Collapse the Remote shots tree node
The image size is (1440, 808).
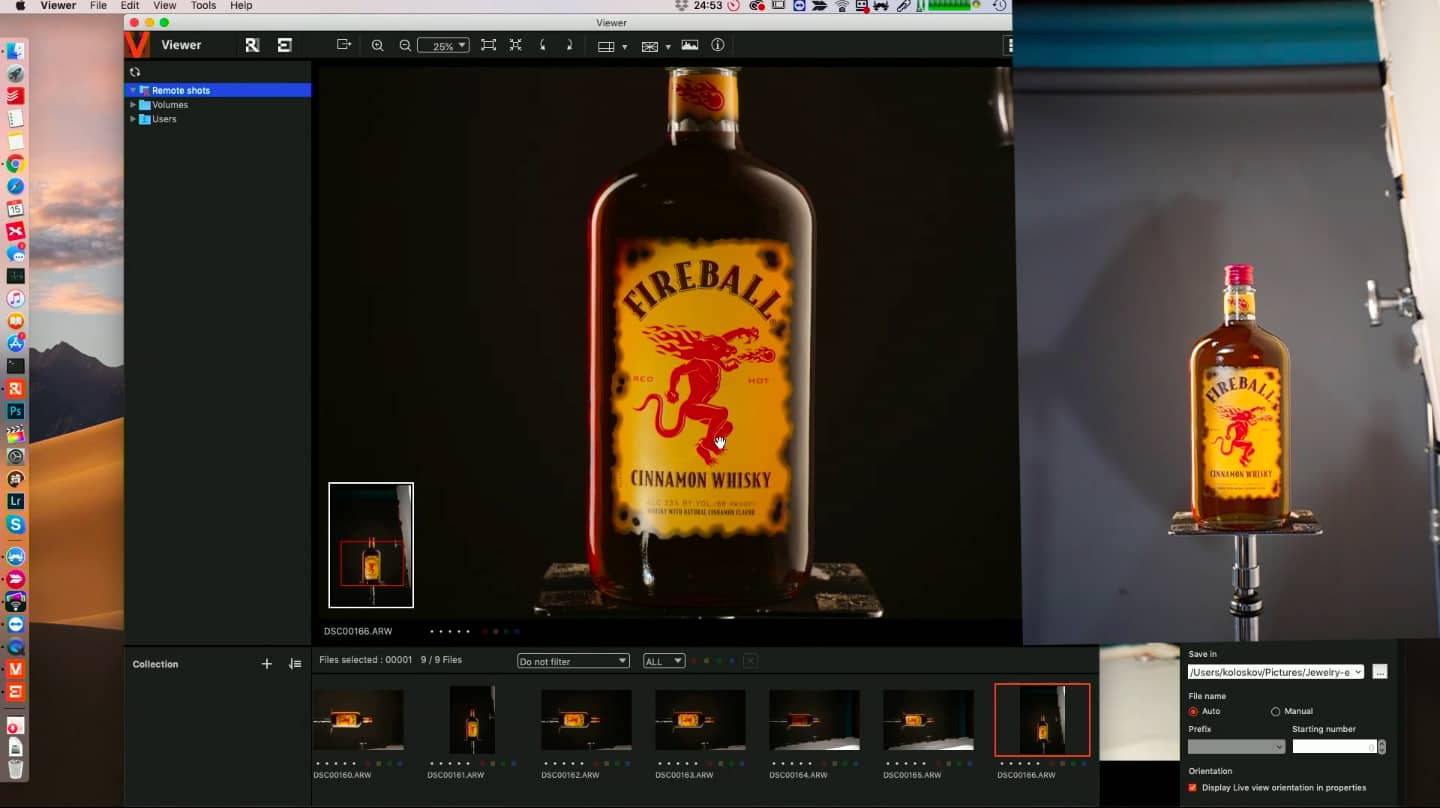click(133, 90)
